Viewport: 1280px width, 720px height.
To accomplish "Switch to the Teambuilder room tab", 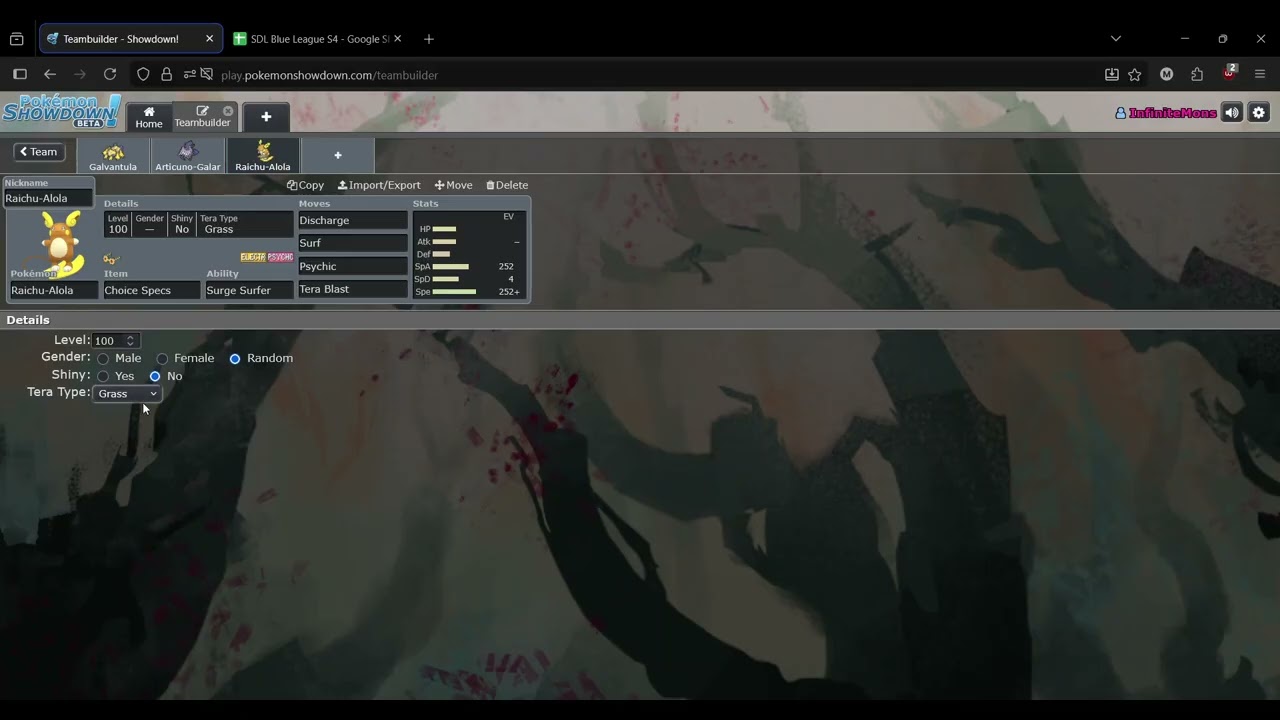I will click(x=202, y=117).
